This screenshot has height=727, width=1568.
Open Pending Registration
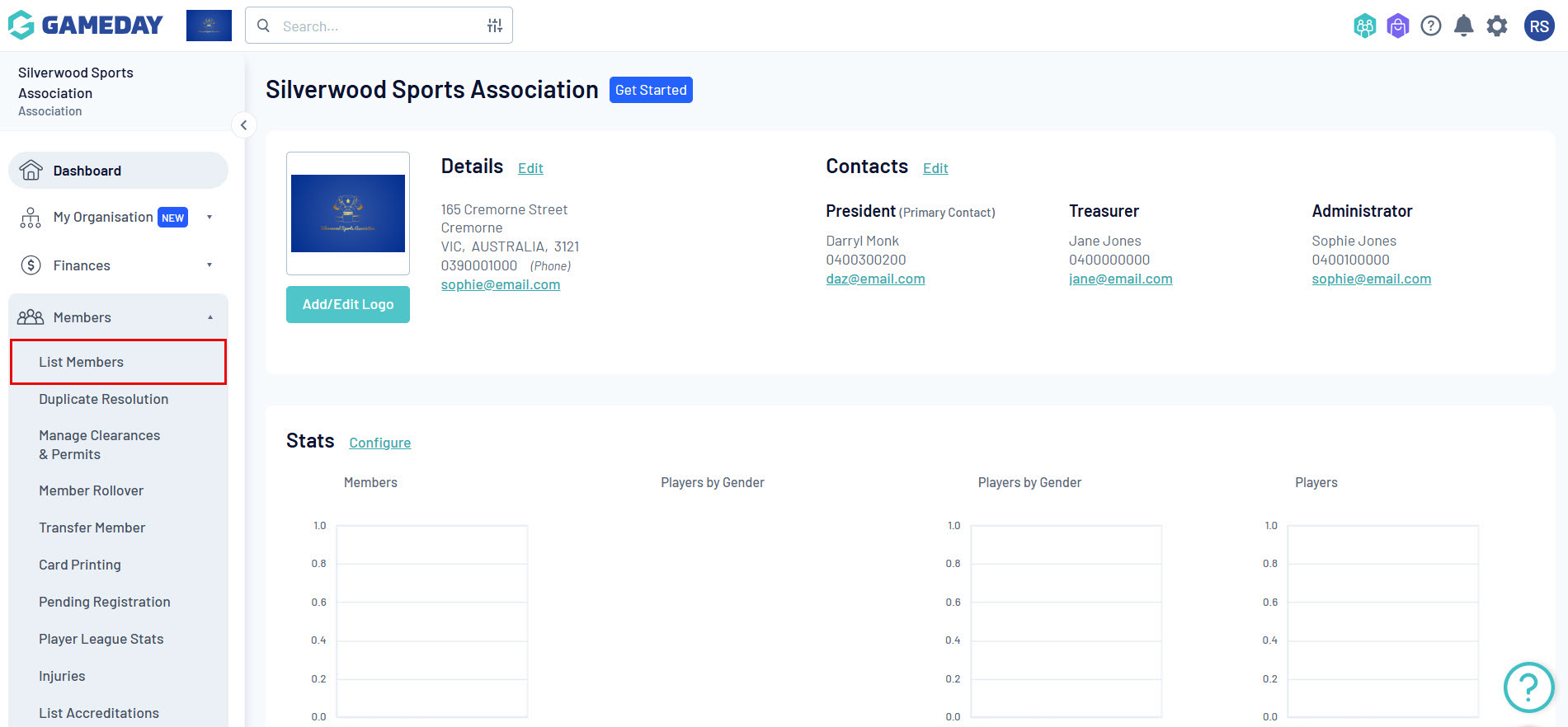(x=105, y=602)
